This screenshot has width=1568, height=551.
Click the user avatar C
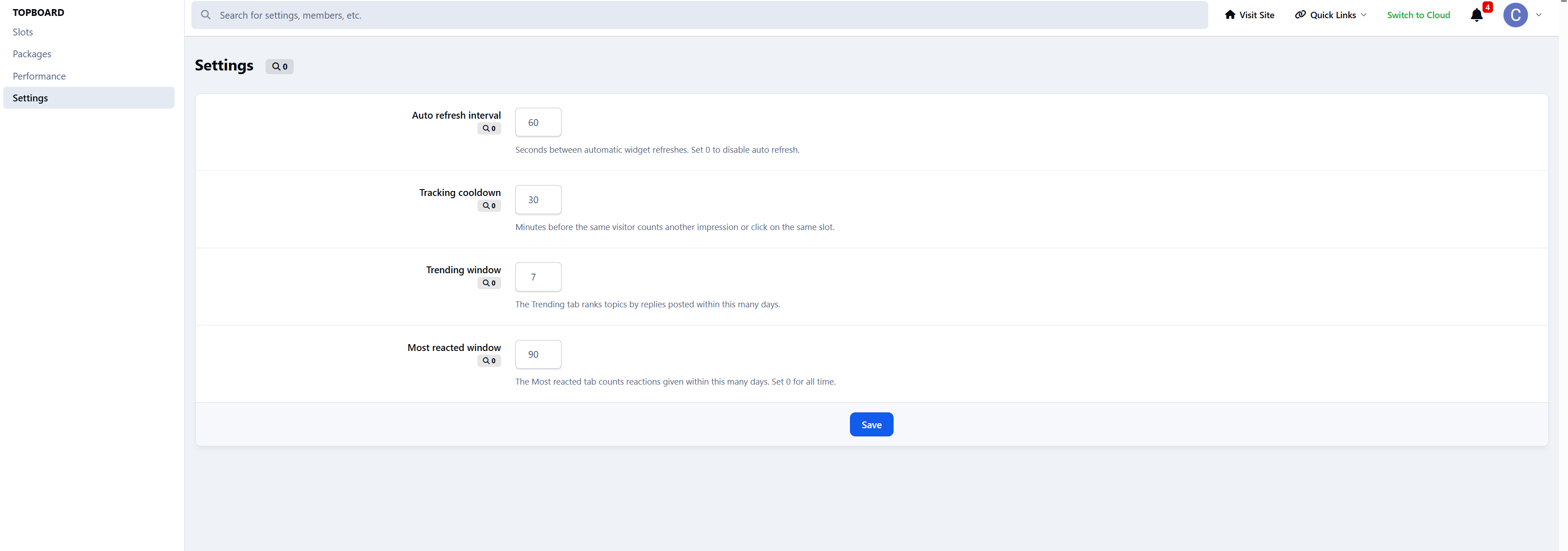tap(1516, 15)
